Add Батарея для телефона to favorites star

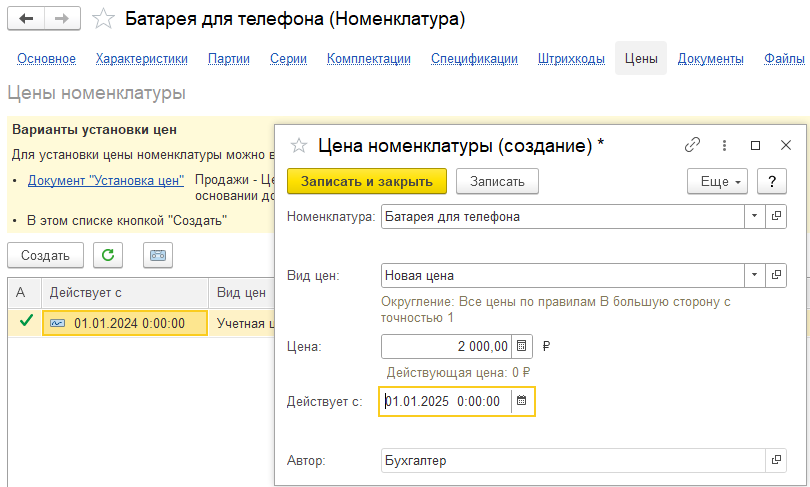coord(102,19)
